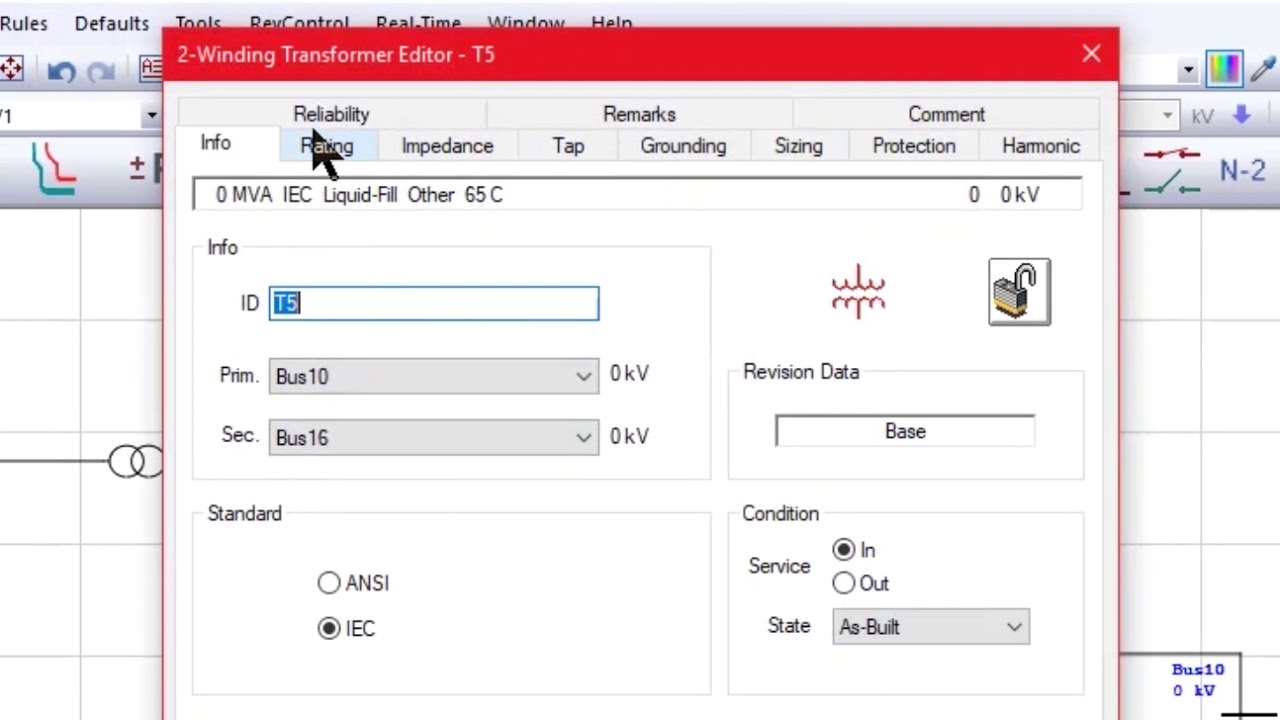Click the blue down arrow next to kV
Viewport: 1280px width, 720px height.
tap(1242, 115)
